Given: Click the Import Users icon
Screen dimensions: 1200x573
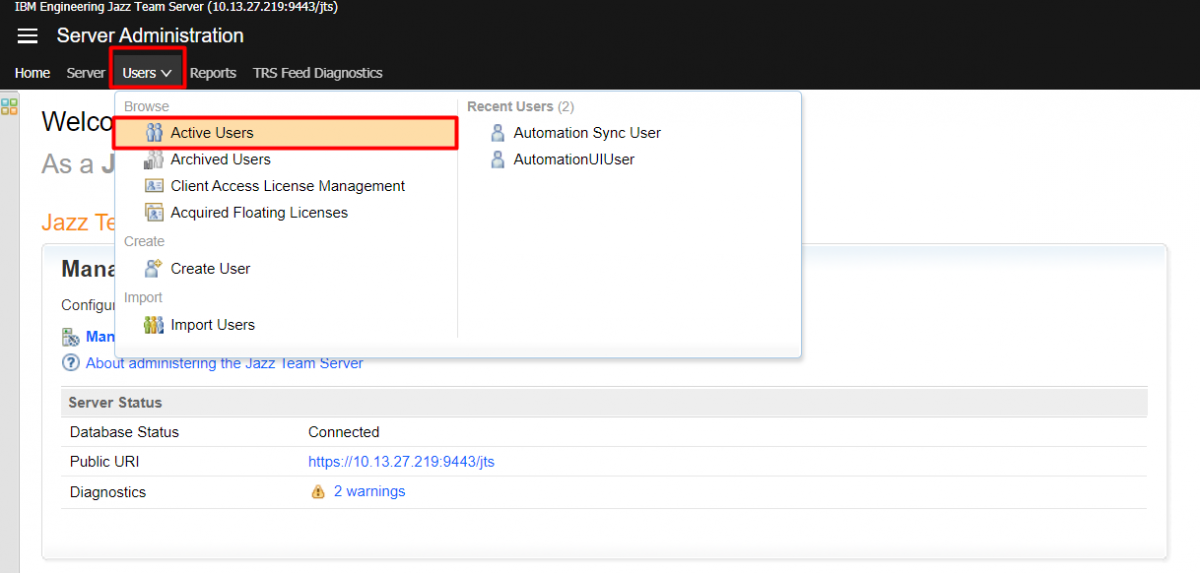Looking at the screenshot, I should (x=154, y=325).
